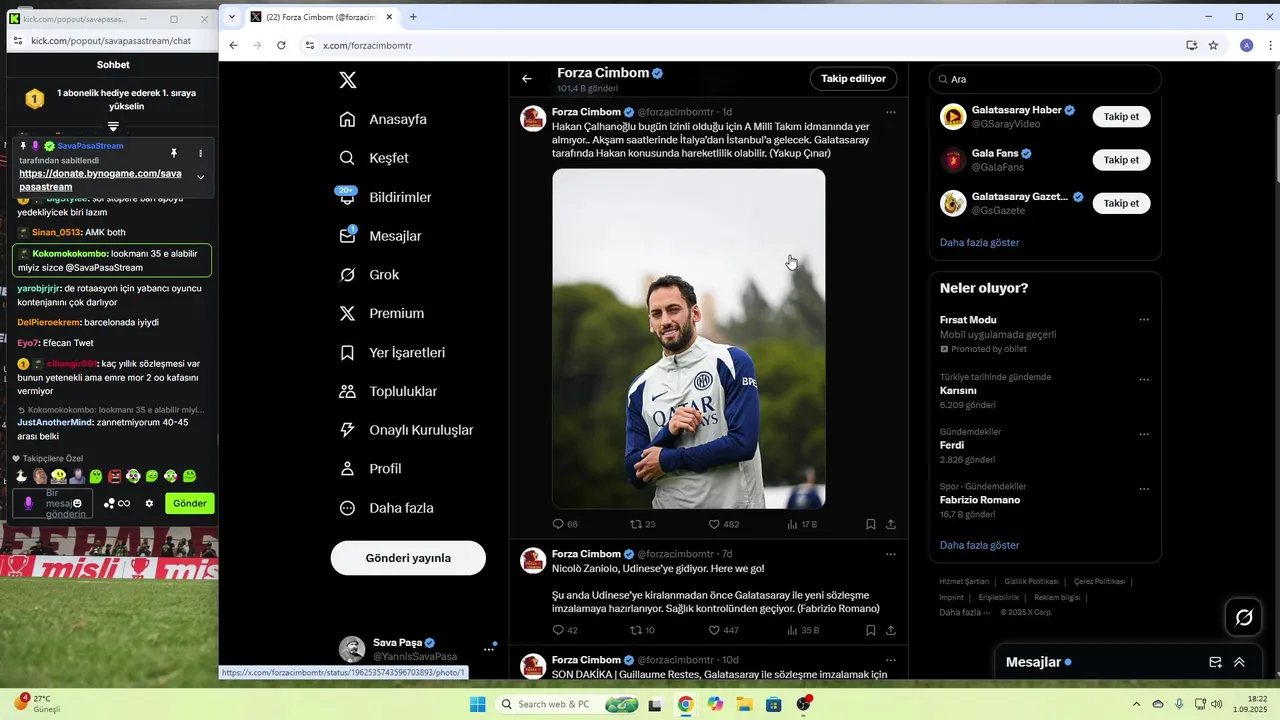Repost the Zaniolo post with 10 reposts
The width and height of the screenshot is (1280, 720).
(642, 630)
